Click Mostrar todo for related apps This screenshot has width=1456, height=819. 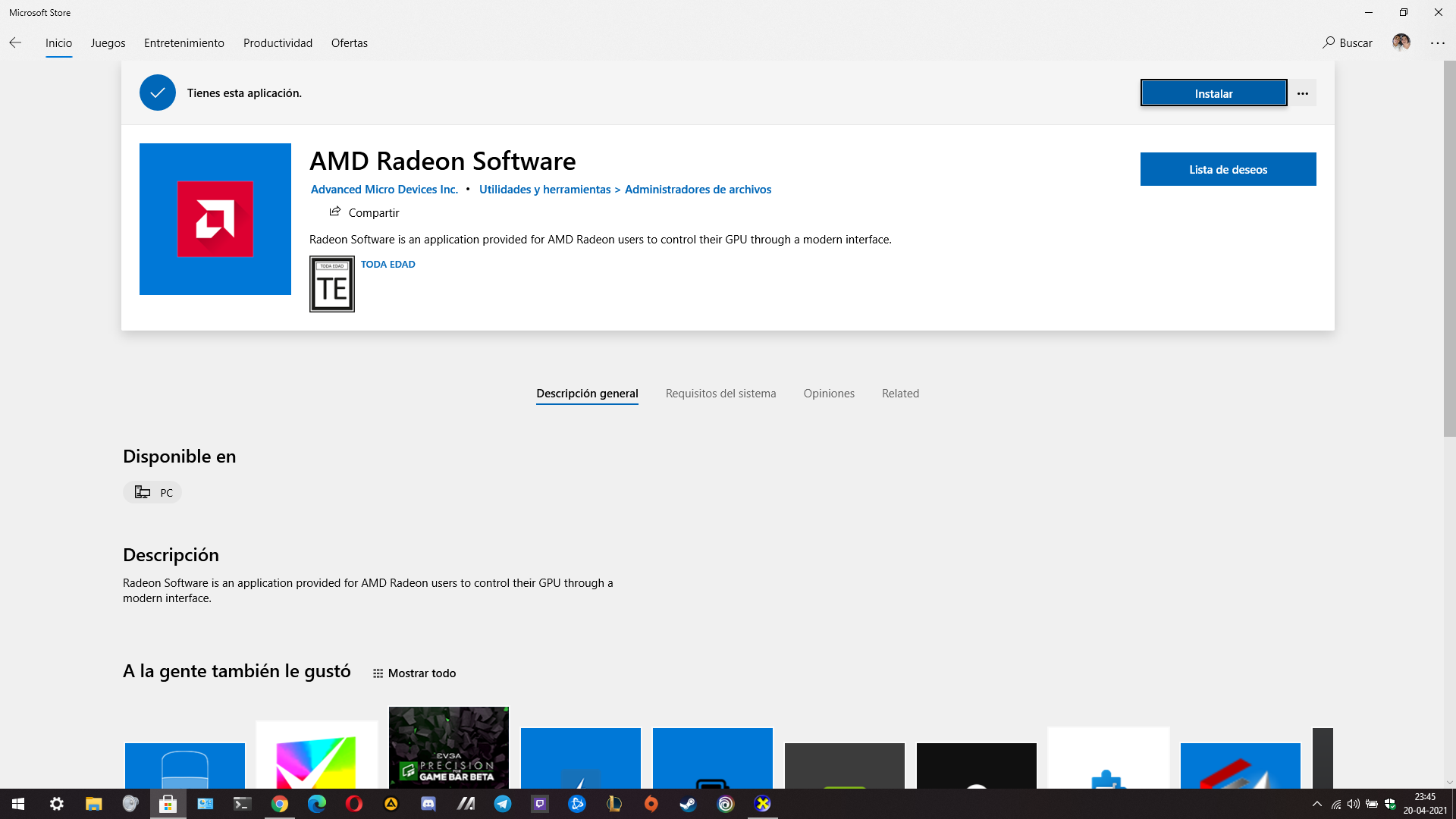(x=414, y=673)
